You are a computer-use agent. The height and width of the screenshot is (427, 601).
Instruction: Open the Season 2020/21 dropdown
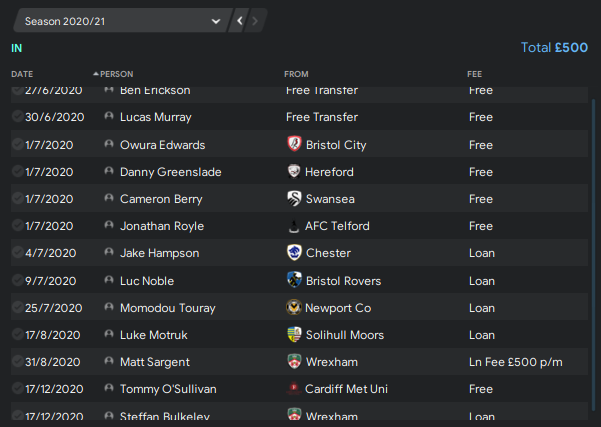[x=122, y=21]
